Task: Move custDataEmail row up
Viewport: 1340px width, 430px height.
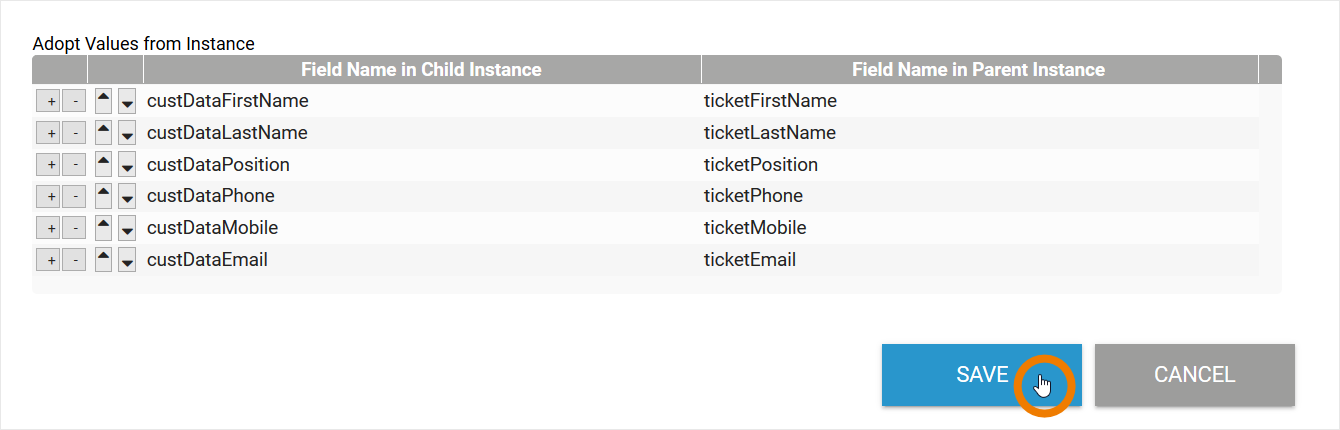Action: pos(103,261)
